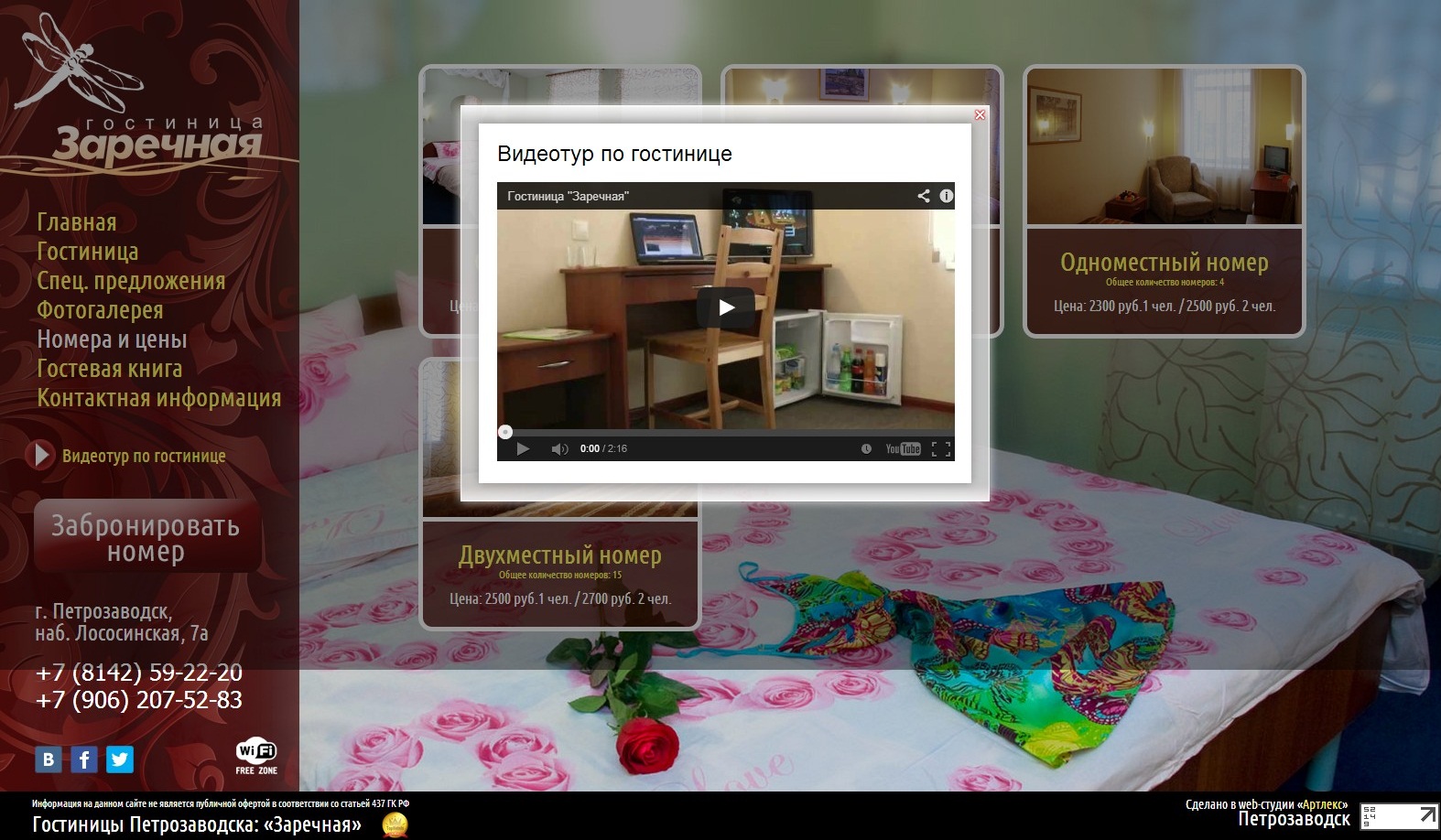Screen dimensions: 1441x840
Task: Click phone number +7 (906) 207-52-83
Action: tap(139, 700)
